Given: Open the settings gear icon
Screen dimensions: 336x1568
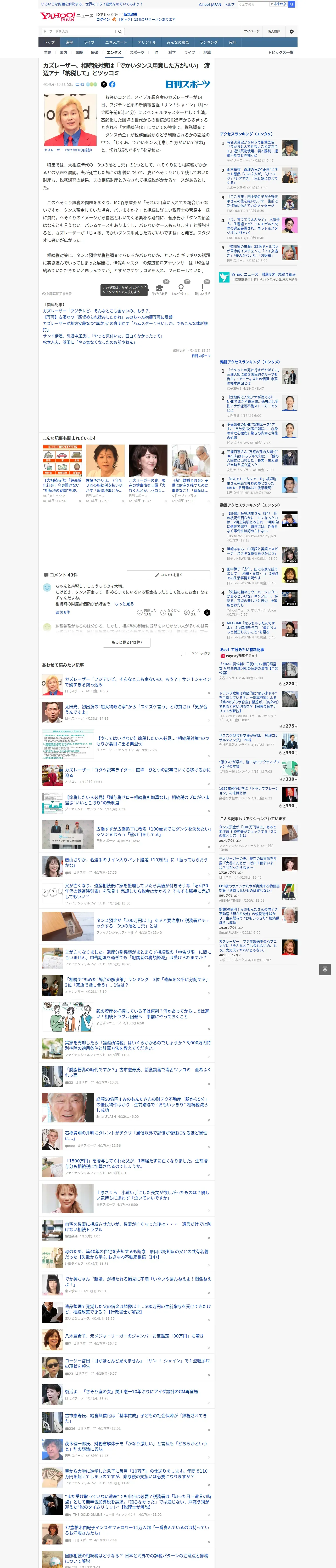Looking at the screenshot, I should 291,32.
